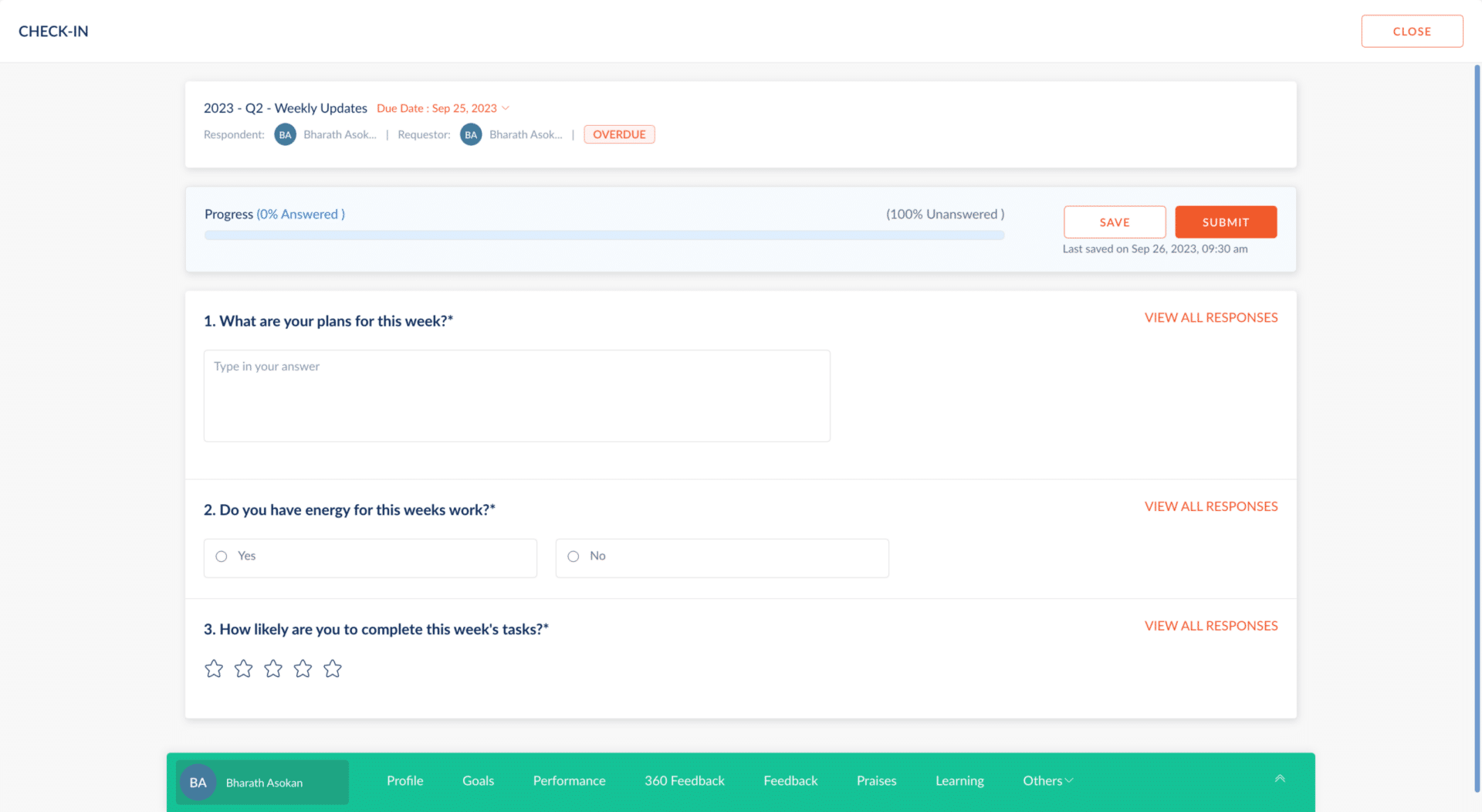1482x812 pixels.
Task: Click the Requestor BA avatar
Action: [471, 134]
